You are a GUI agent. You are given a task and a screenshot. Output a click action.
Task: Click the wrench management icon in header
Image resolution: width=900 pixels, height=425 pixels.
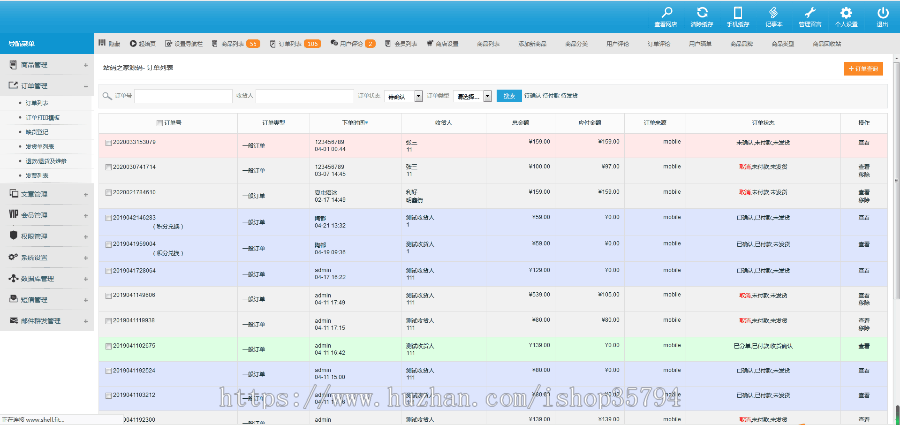tap(810, 13)
